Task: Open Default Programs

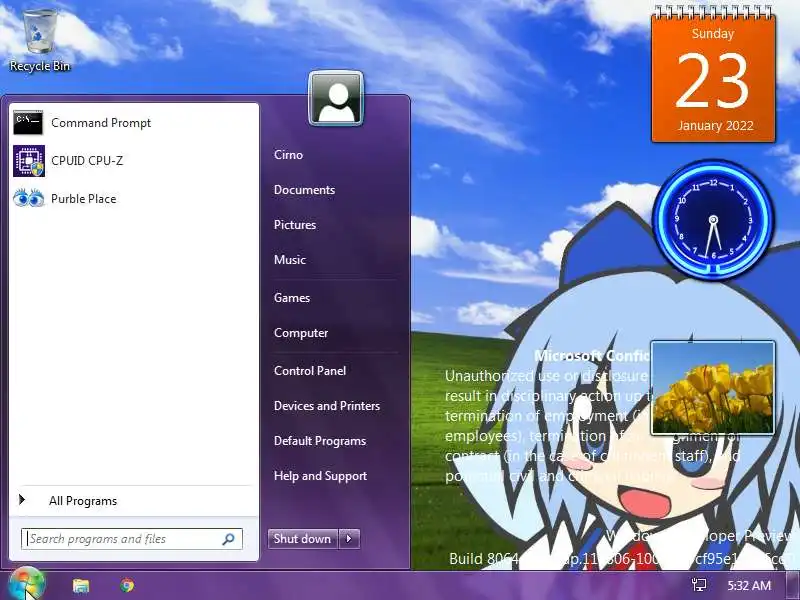Action: point(320,441)
